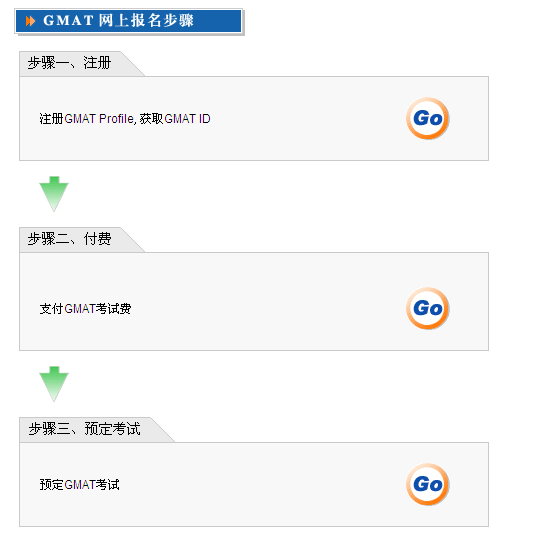The width and height of the screenshot is (538, 543).
Task: Click the word 注册 starting step one description
Action: 51,119
